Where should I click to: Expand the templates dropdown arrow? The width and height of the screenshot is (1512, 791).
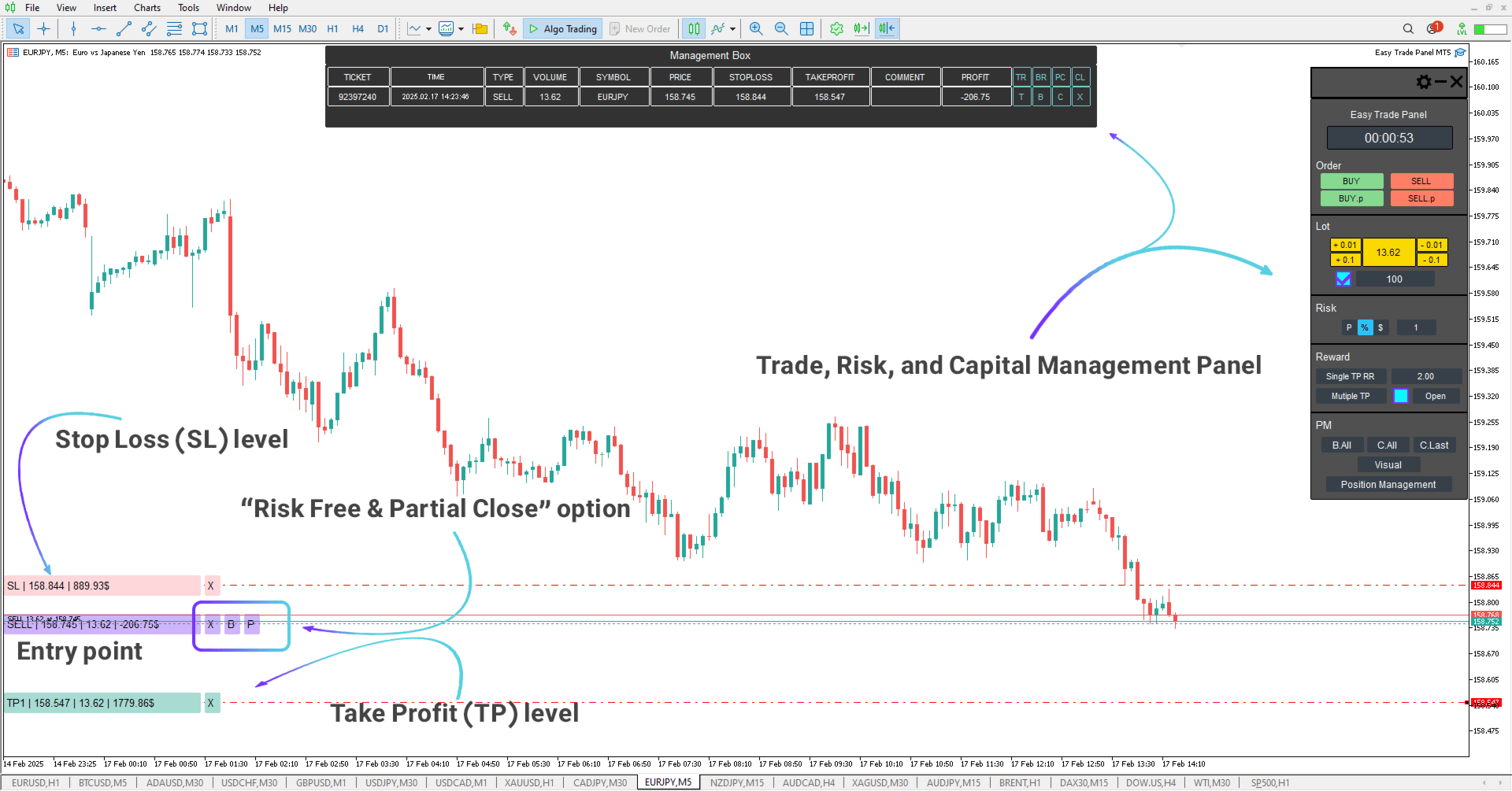click(461, 29)
